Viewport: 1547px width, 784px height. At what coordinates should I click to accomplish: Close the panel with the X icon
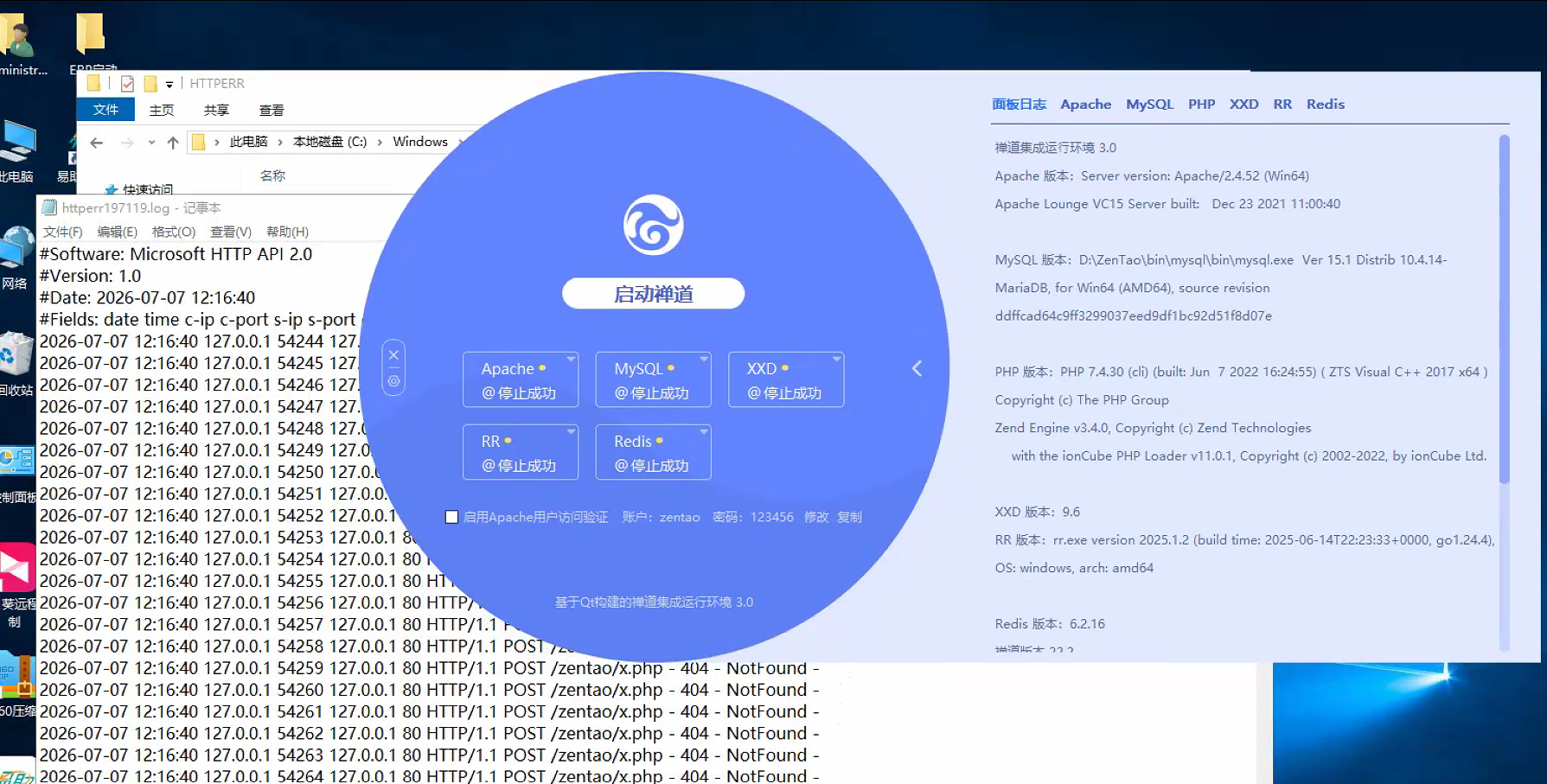tap(393, 355)
